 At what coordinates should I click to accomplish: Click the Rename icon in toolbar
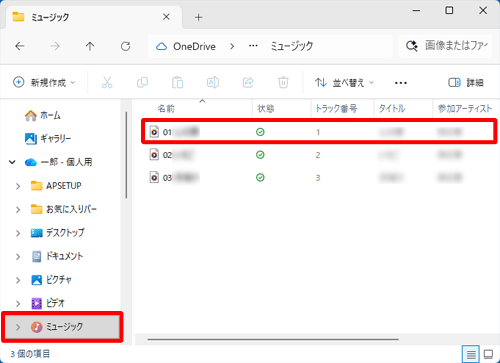[213, 82]
